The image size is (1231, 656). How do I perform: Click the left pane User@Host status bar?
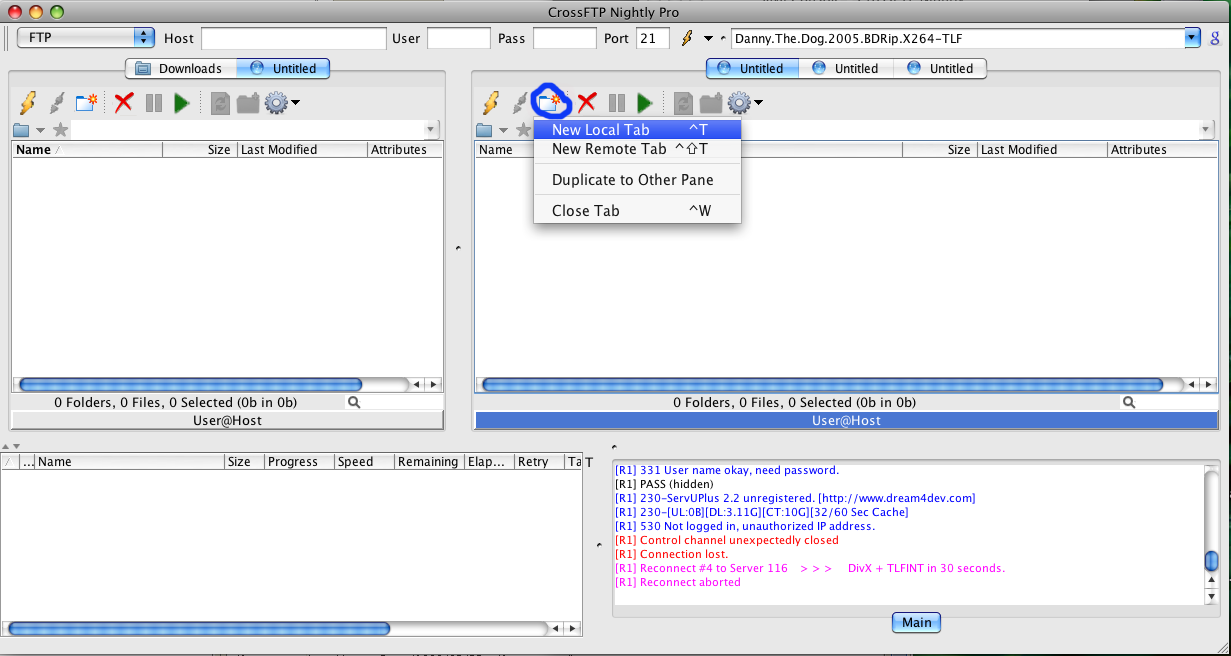[227, 421]
